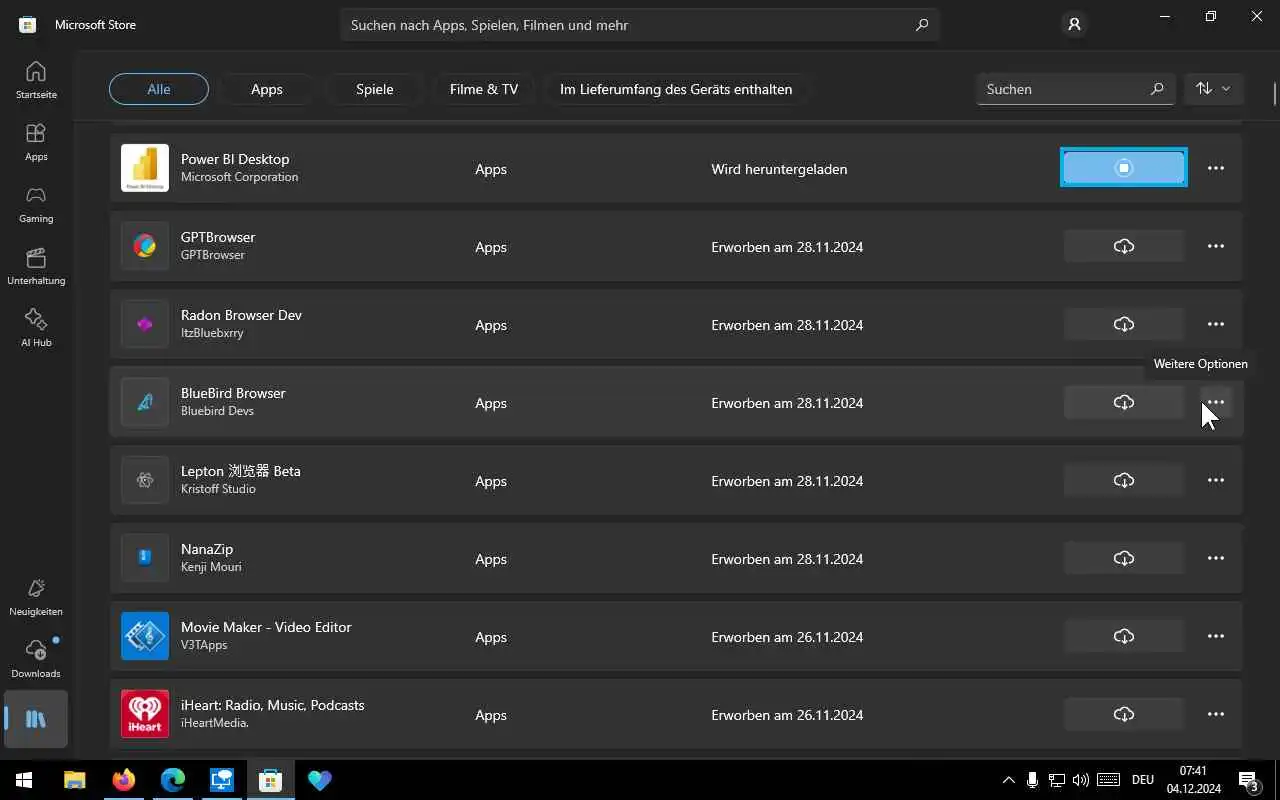The width and height of the screenshot is (1280, 800).
Task: Open NanaZip title
Action: 207,549
